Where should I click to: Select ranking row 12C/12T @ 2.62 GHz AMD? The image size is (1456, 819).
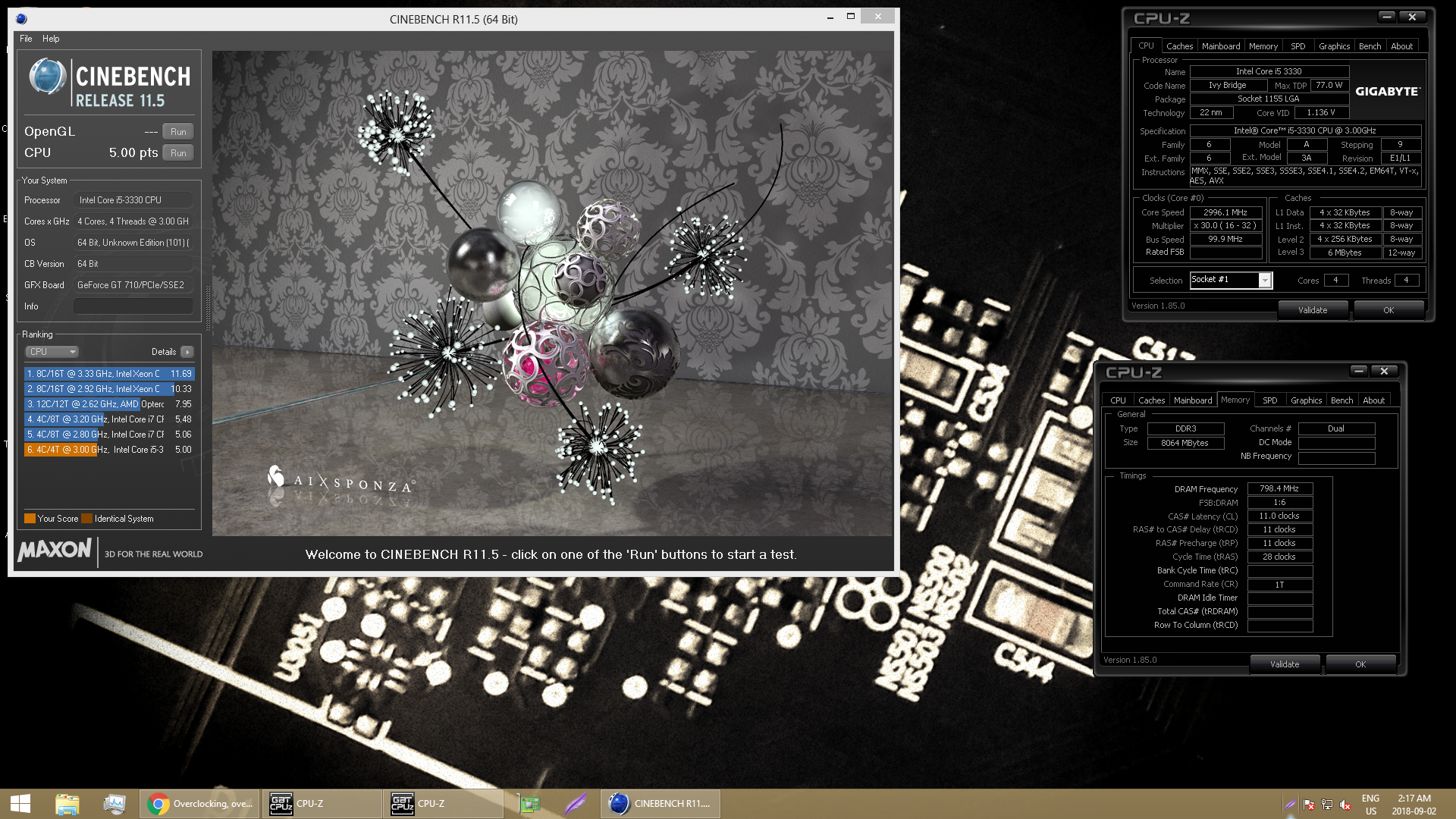point(109,404)
